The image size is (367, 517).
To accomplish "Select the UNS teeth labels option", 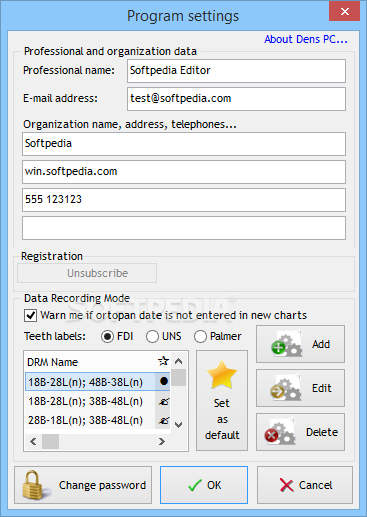I will point(152,337).
